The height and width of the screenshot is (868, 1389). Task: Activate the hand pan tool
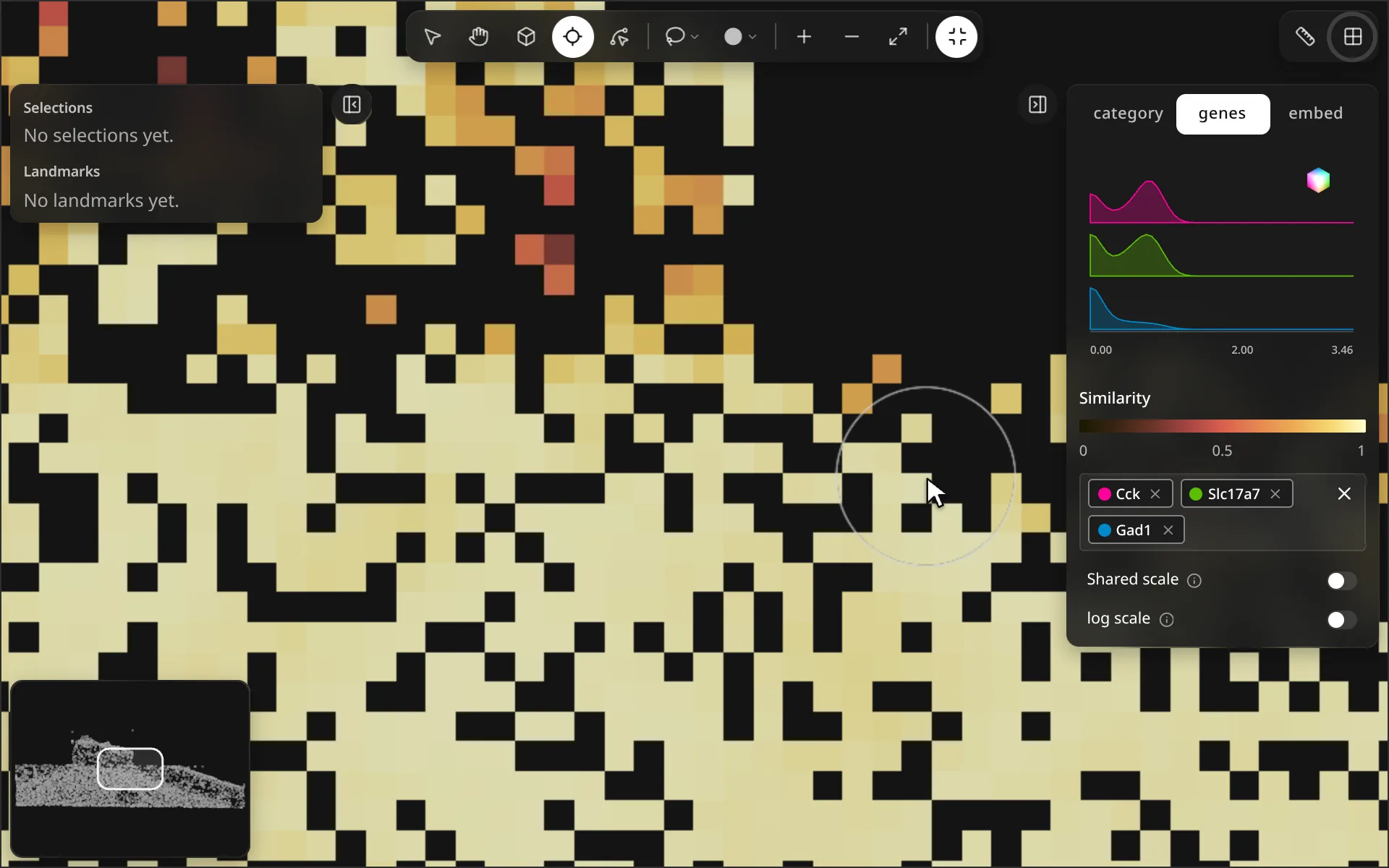click(479, 37)
